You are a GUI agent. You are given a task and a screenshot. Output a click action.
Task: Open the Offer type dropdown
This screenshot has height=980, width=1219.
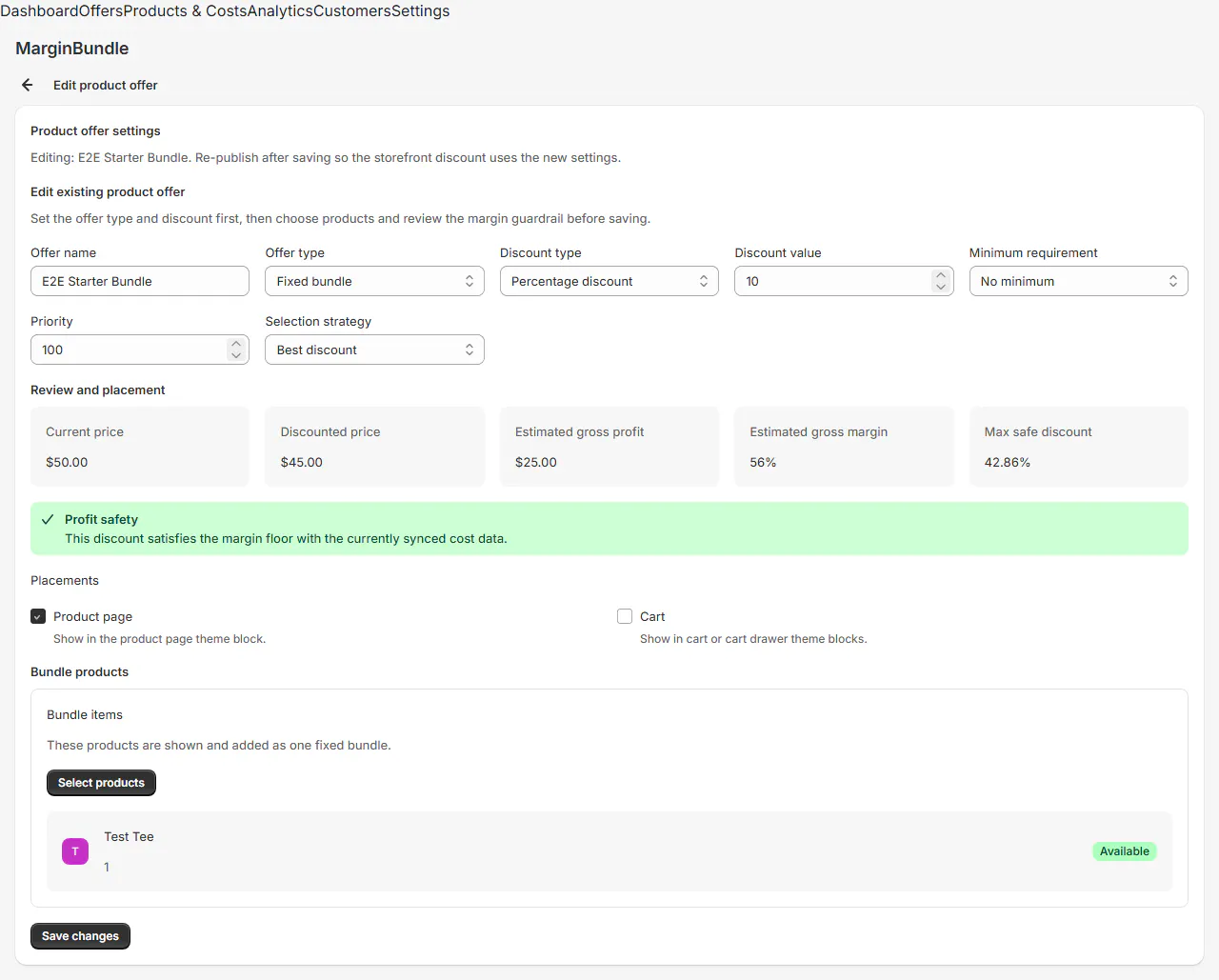coord(374,281)
